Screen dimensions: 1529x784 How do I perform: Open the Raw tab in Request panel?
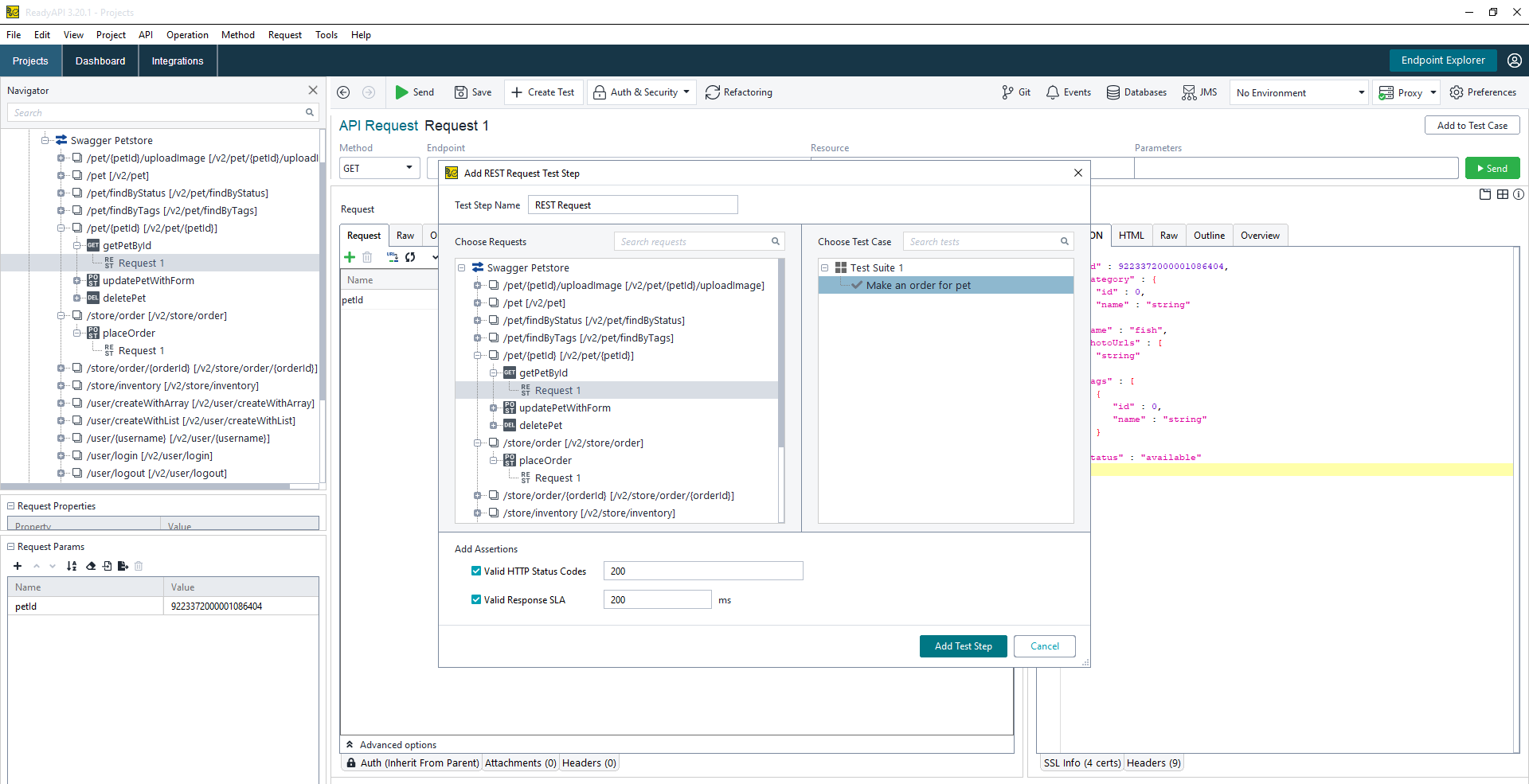[x=405, y=236]
